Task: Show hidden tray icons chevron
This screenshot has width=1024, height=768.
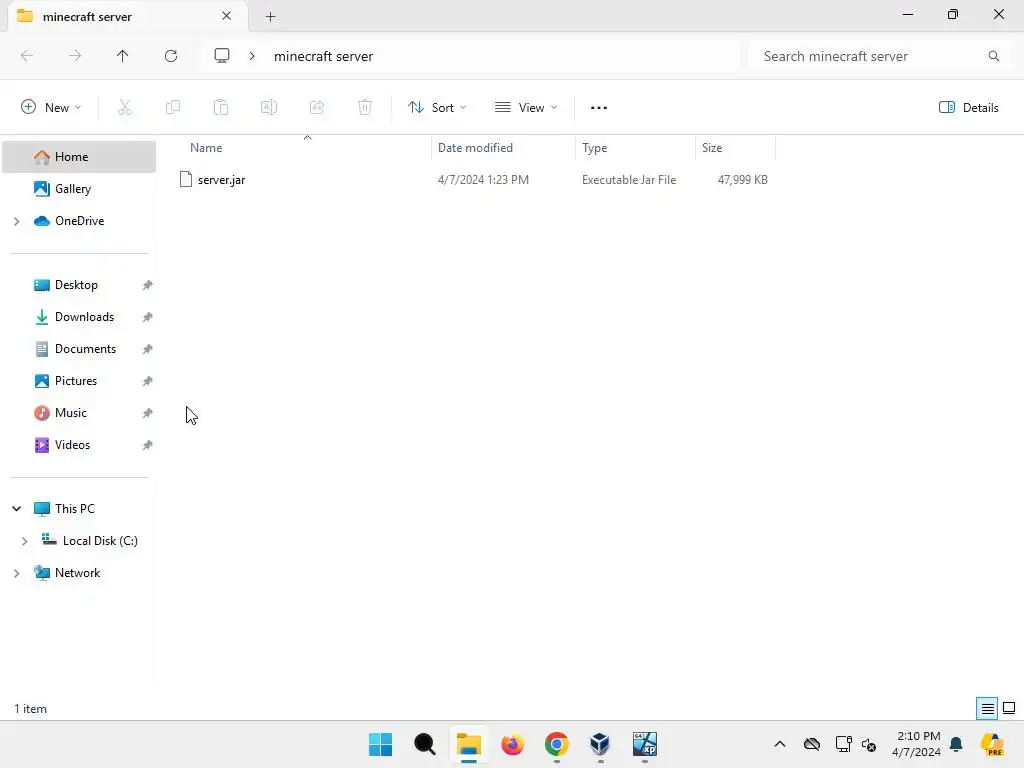Action: [x=780, y=744]
